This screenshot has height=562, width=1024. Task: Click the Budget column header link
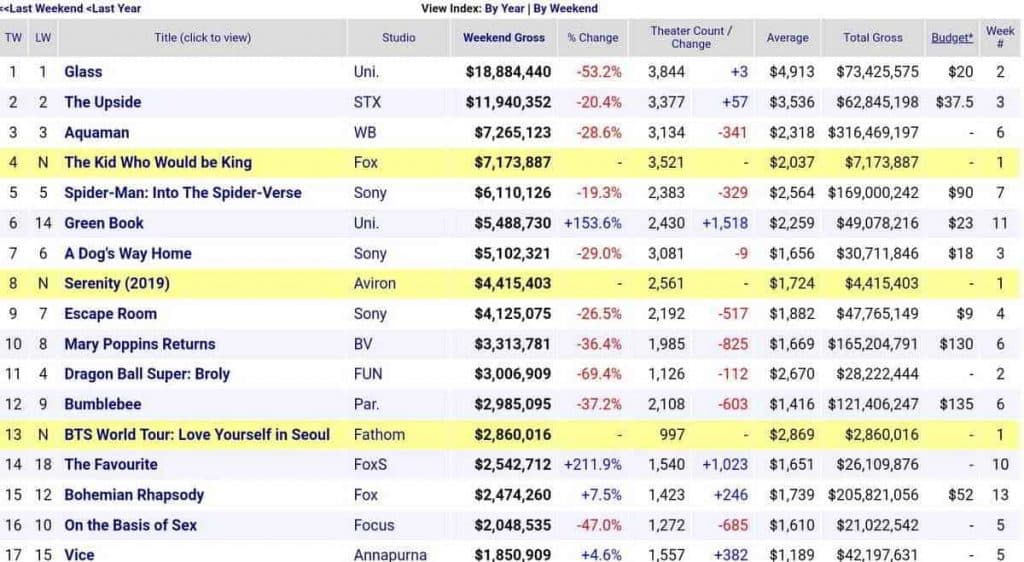click(950, 38)
